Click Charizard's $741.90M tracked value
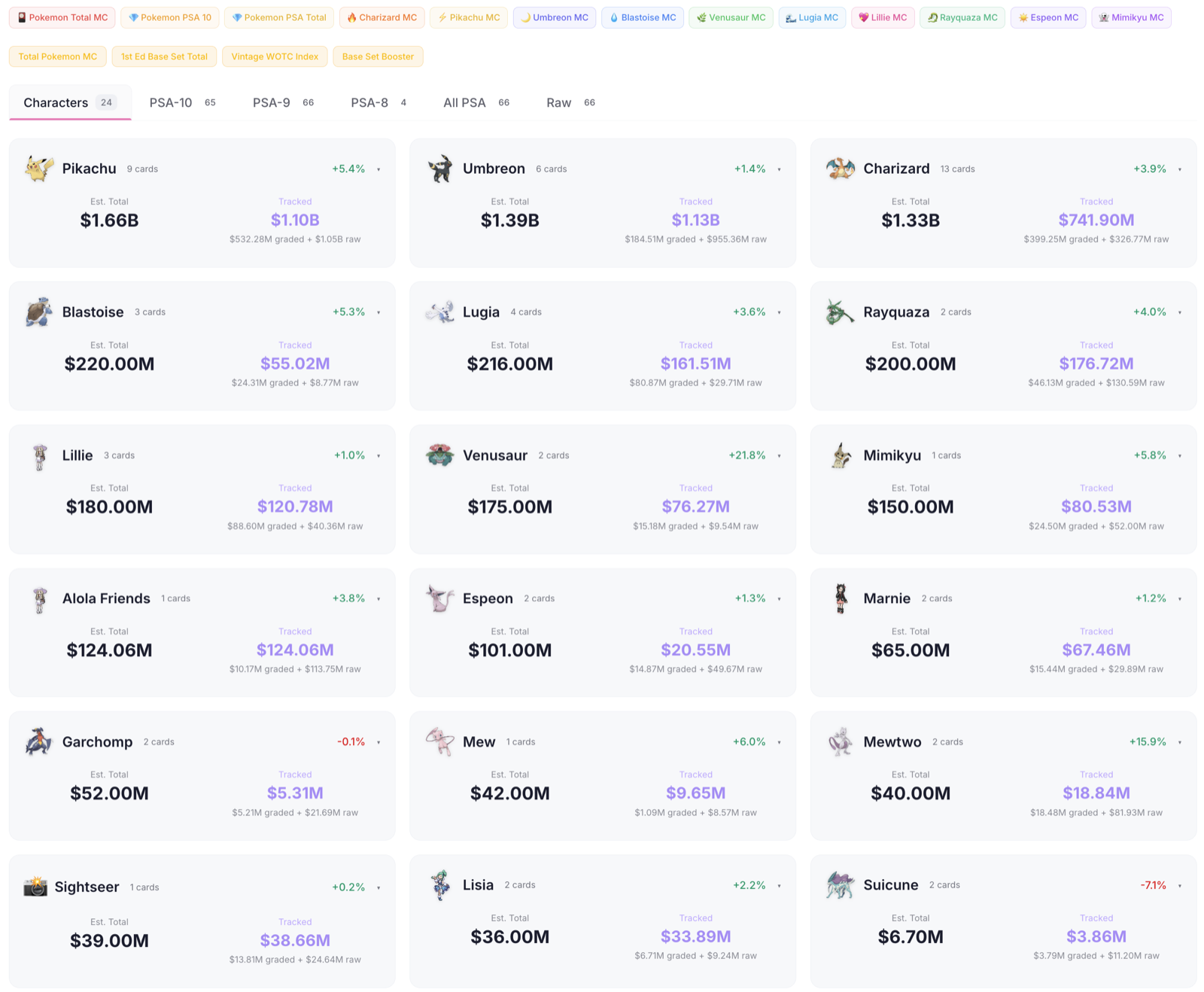The height and width of the screenshot is (992, 1204). click(1096, 221)
